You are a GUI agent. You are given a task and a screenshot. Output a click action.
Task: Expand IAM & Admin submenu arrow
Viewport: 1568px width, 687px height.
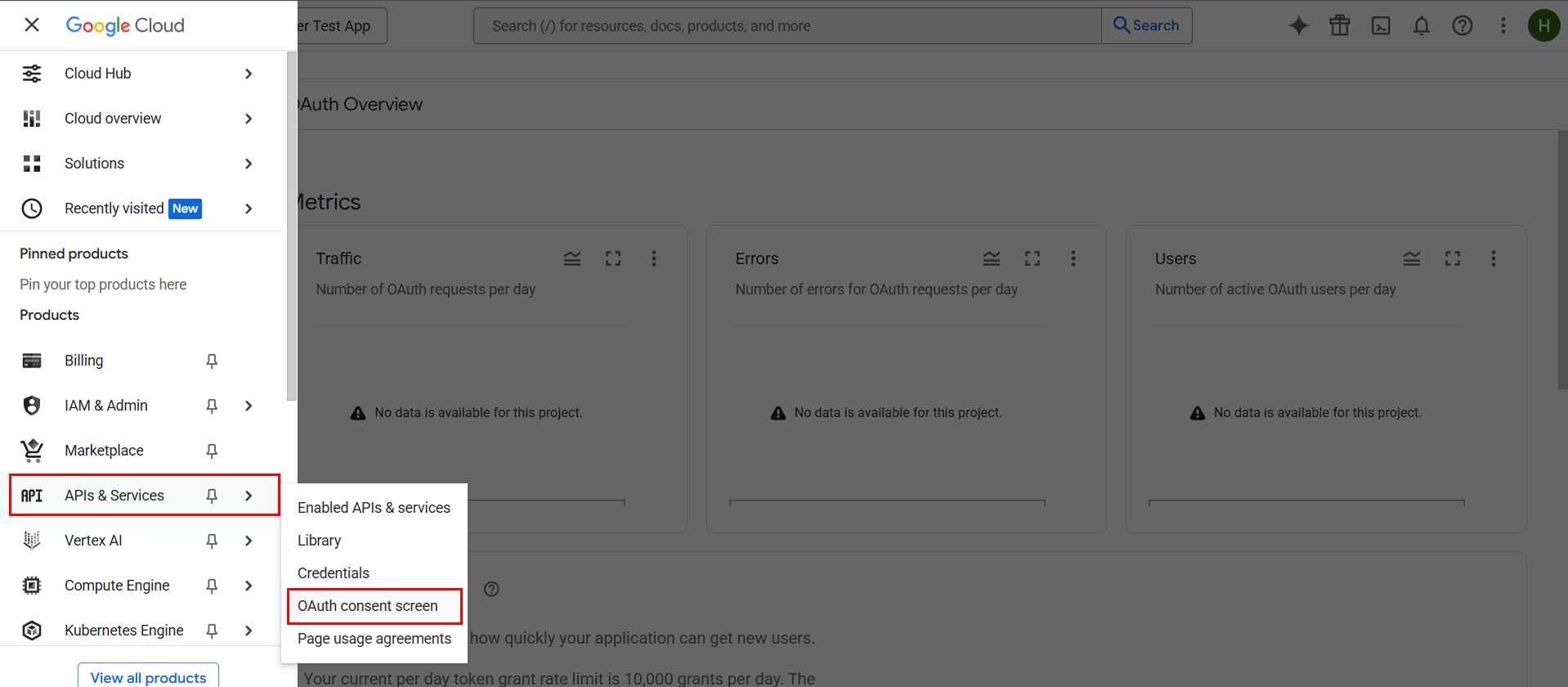pyautogui.click(x=249, y=406)
